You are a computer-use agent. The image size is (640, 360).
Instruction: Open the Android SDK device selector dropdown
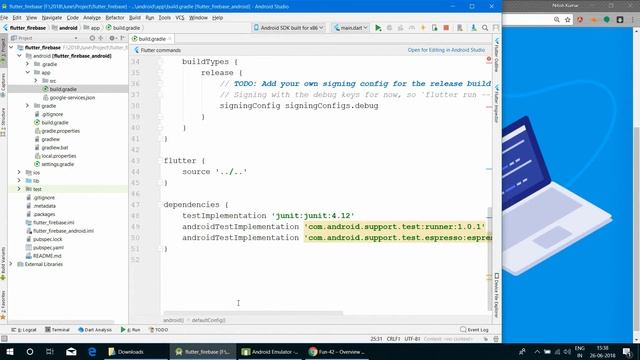tap(289, 28)
